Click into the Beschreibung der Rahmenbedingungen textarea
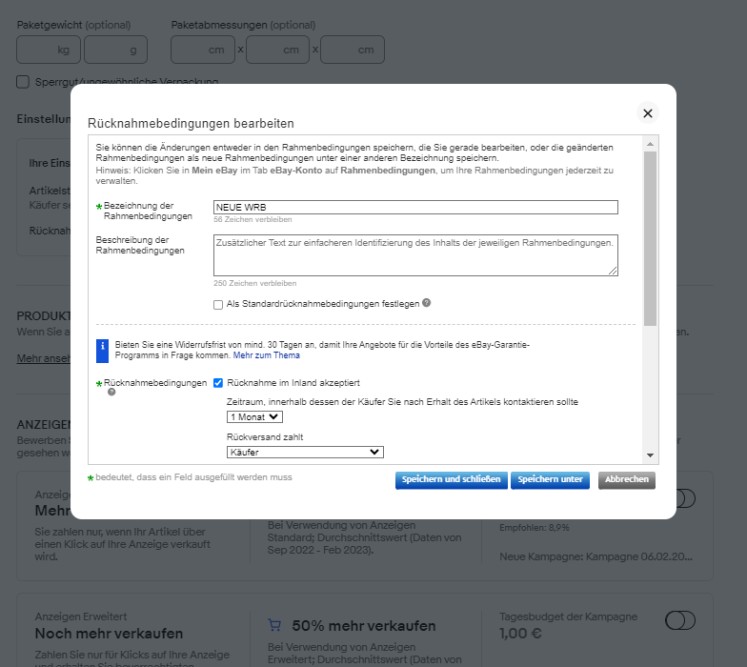 (x=415, y=255)
